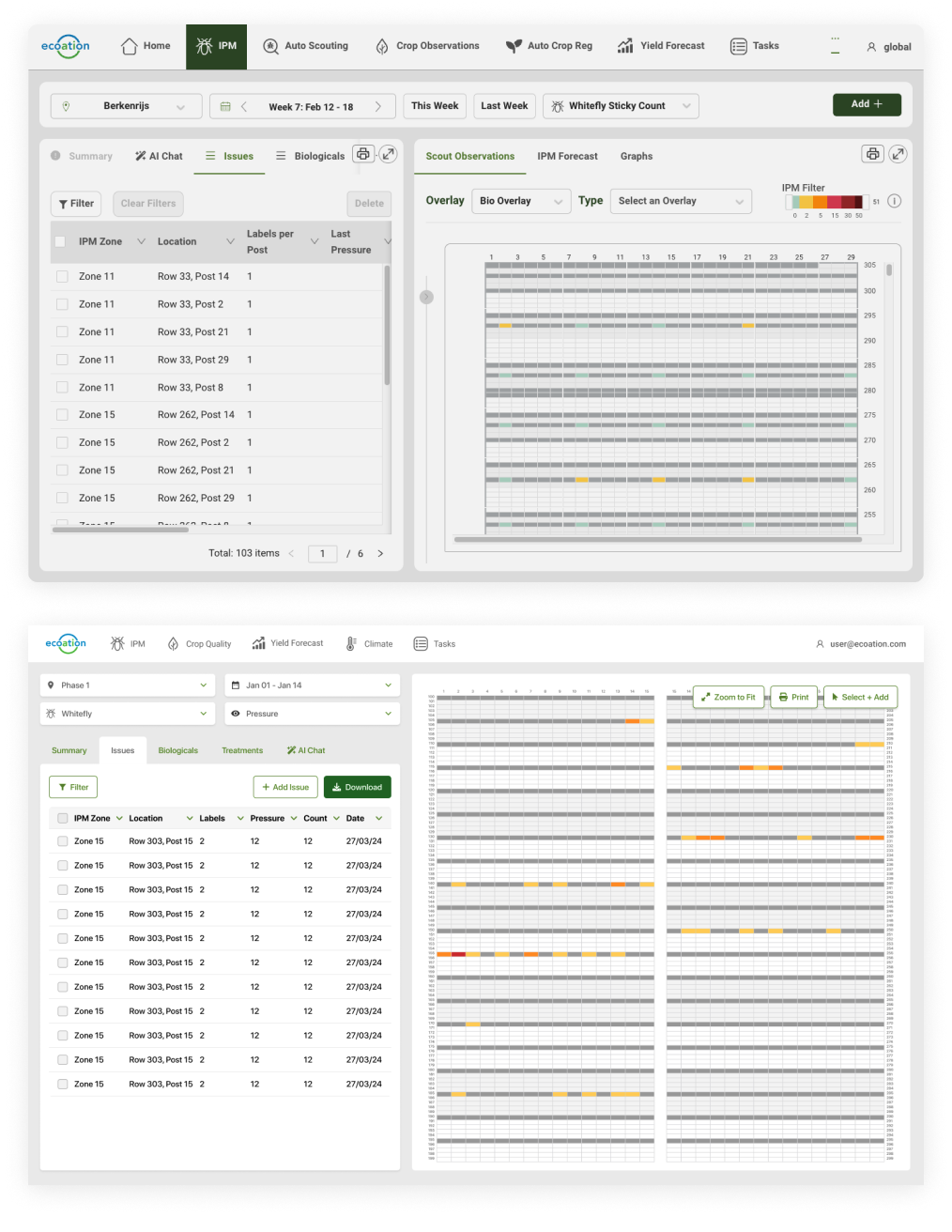Select the checkbox for Row 262, Post 21
Viewport: 952px width, 1232px height.
(x=62, y=470)
